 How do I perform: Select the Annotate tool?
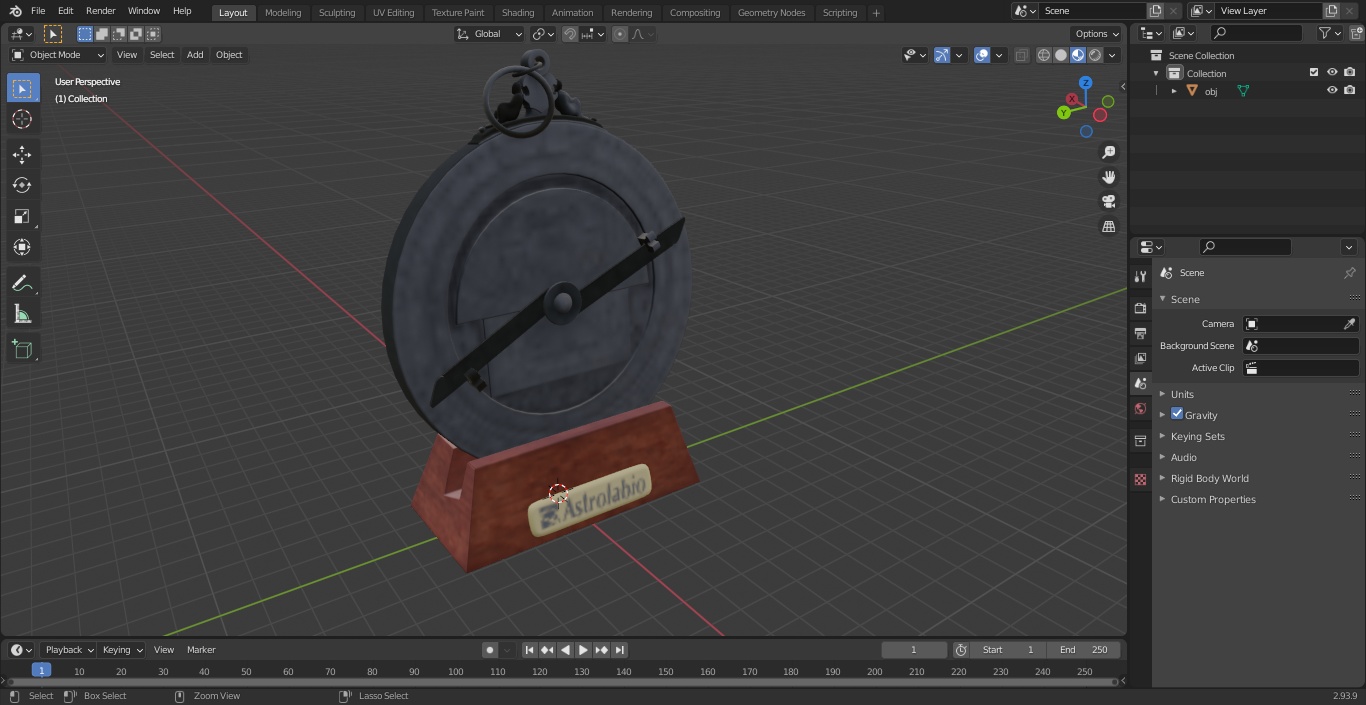point(22,284)
